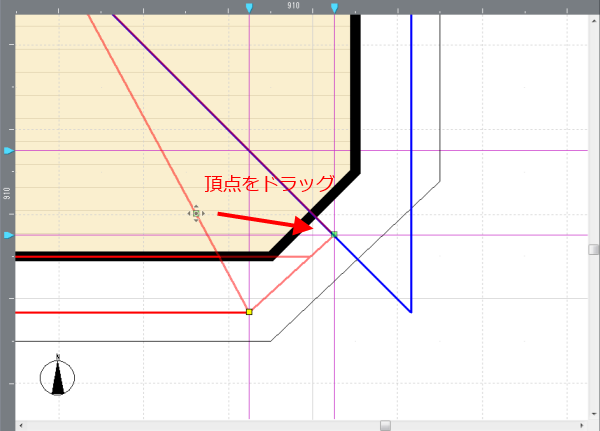Click the 910 label on left ruler
This screenshot has height=431, width=600.
[7, 192]
